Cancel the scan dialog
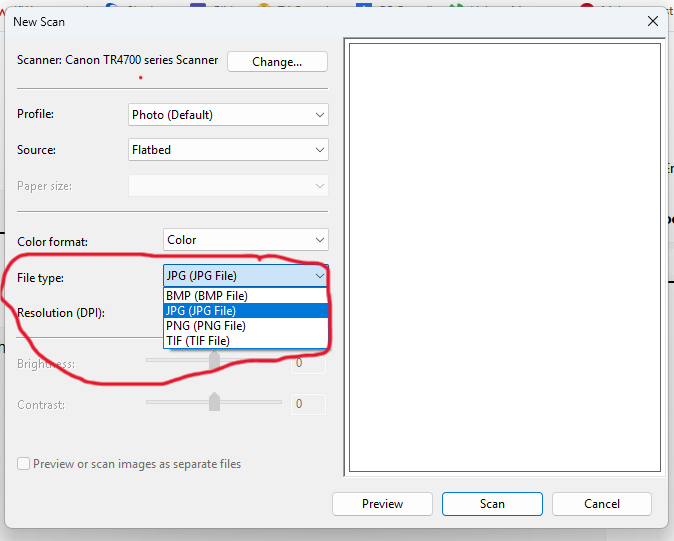 (601, 504)
